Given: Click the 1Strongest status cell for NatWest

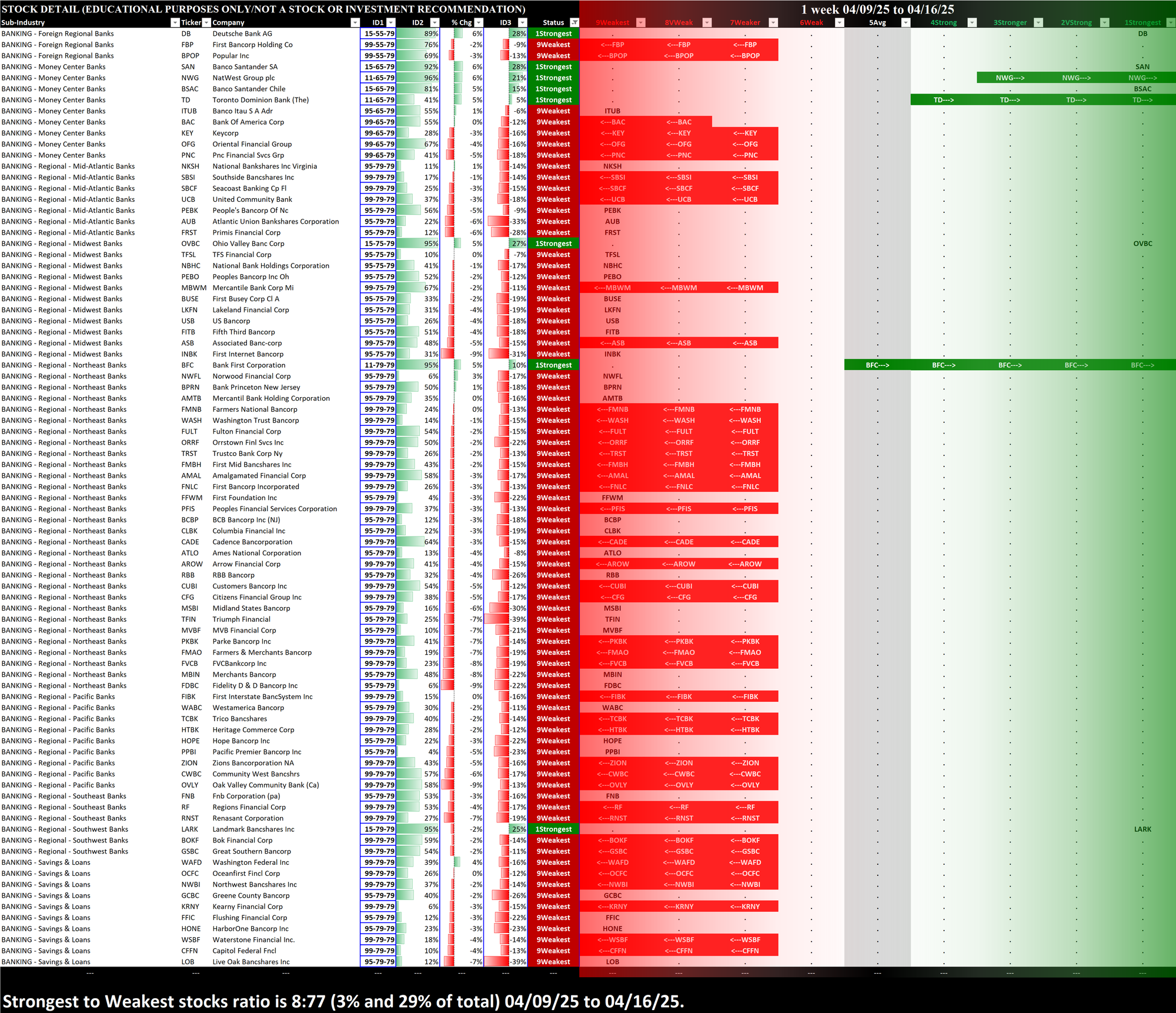Looking at the screenshot, I should [x=553, y=78].
